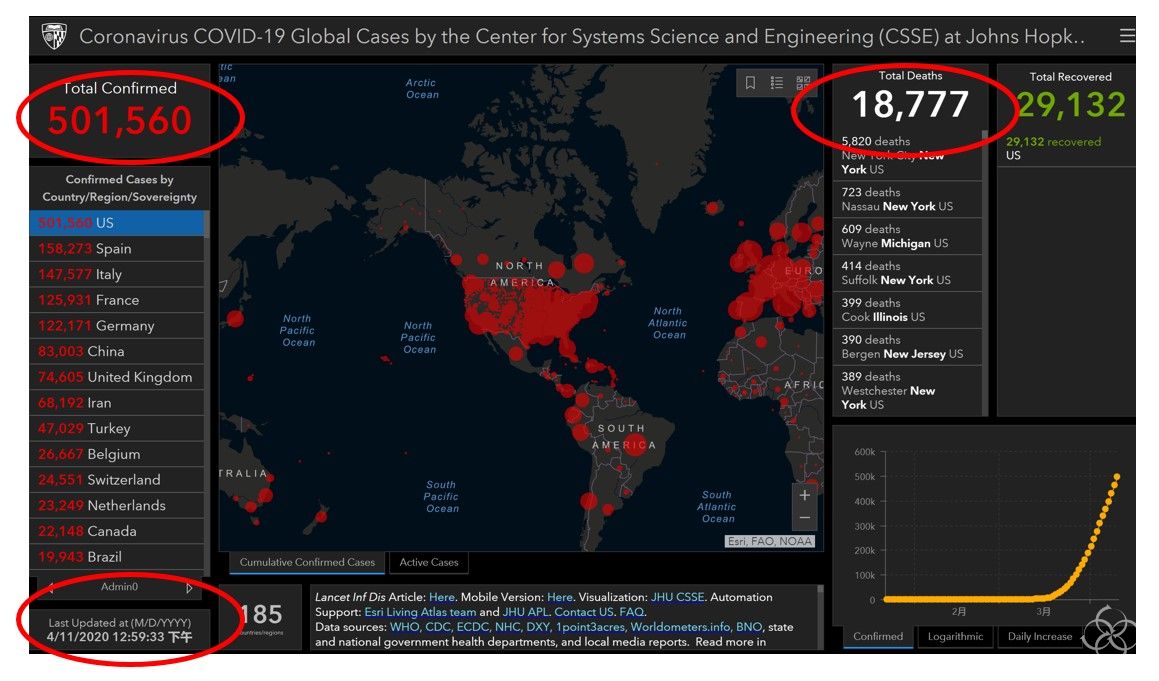The width and height of the screenshot is (1159, 681).
Task: Open the map bookmarks icon
Action: click(750, 83)
